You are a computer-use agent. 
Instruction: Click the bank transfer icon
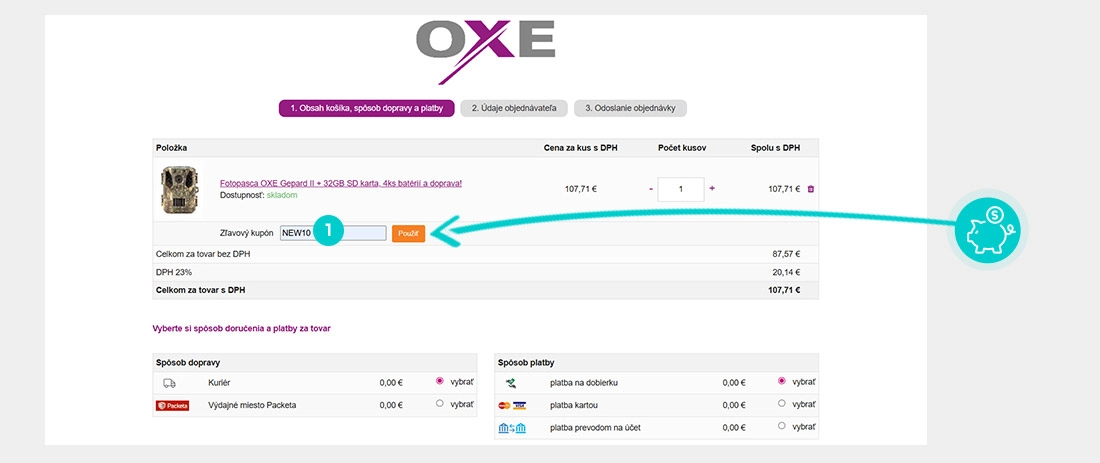click(x=512, y=428)
